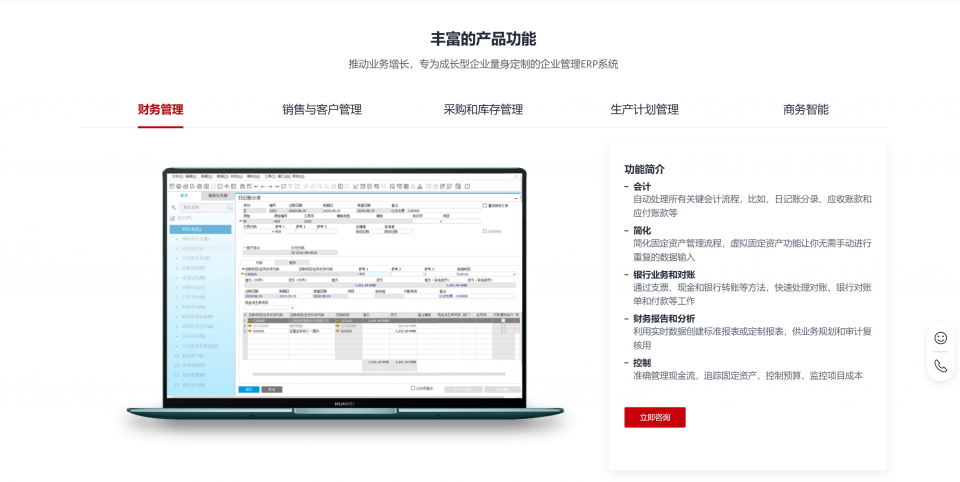Click the phone contact icon
Image resolution: width=960 pixels, height=482 pixels.
[940, 366]
